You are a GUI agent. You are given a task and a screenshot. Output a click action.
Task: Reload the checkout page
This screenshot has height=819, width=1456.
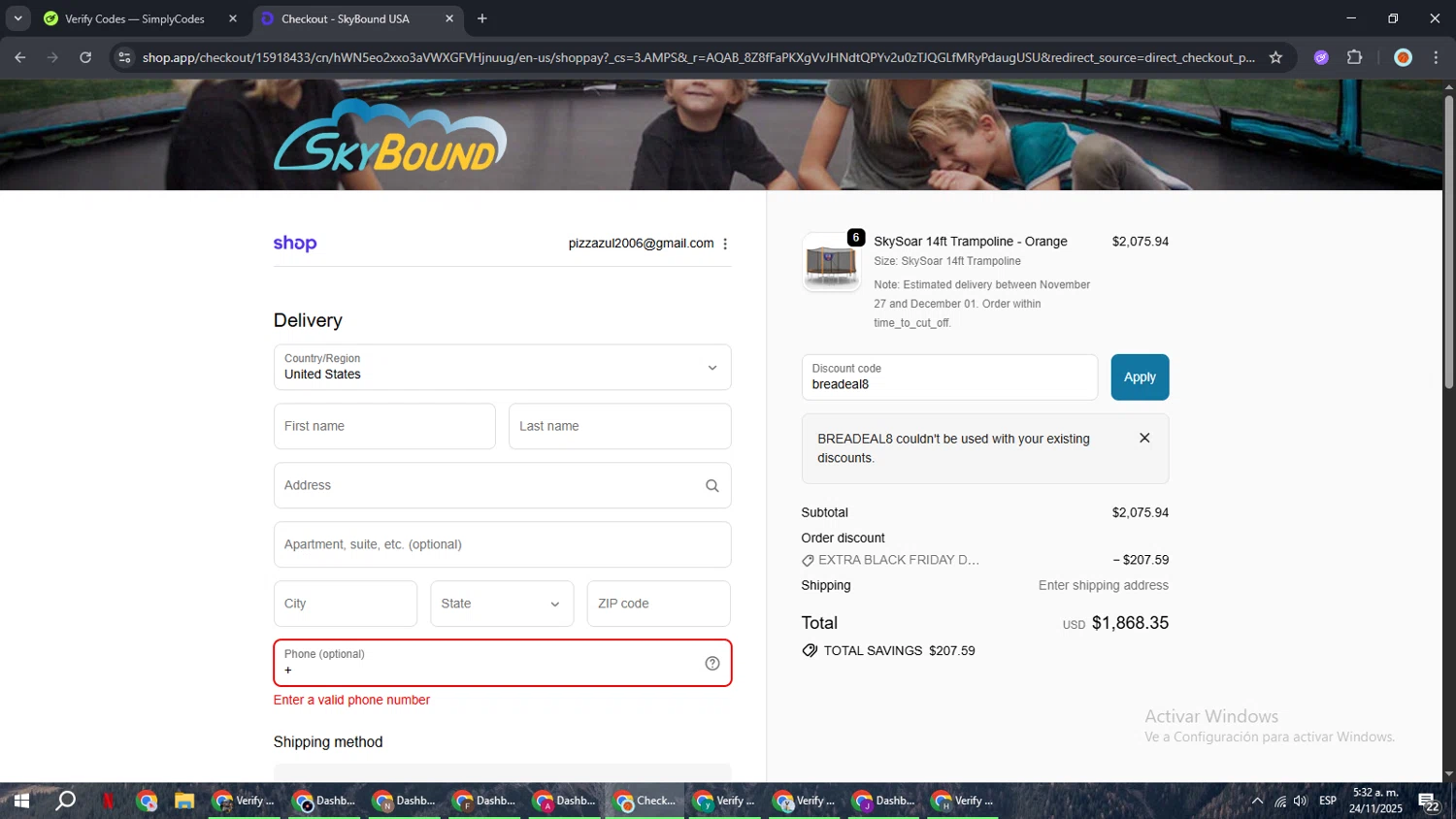pos(85,58)
